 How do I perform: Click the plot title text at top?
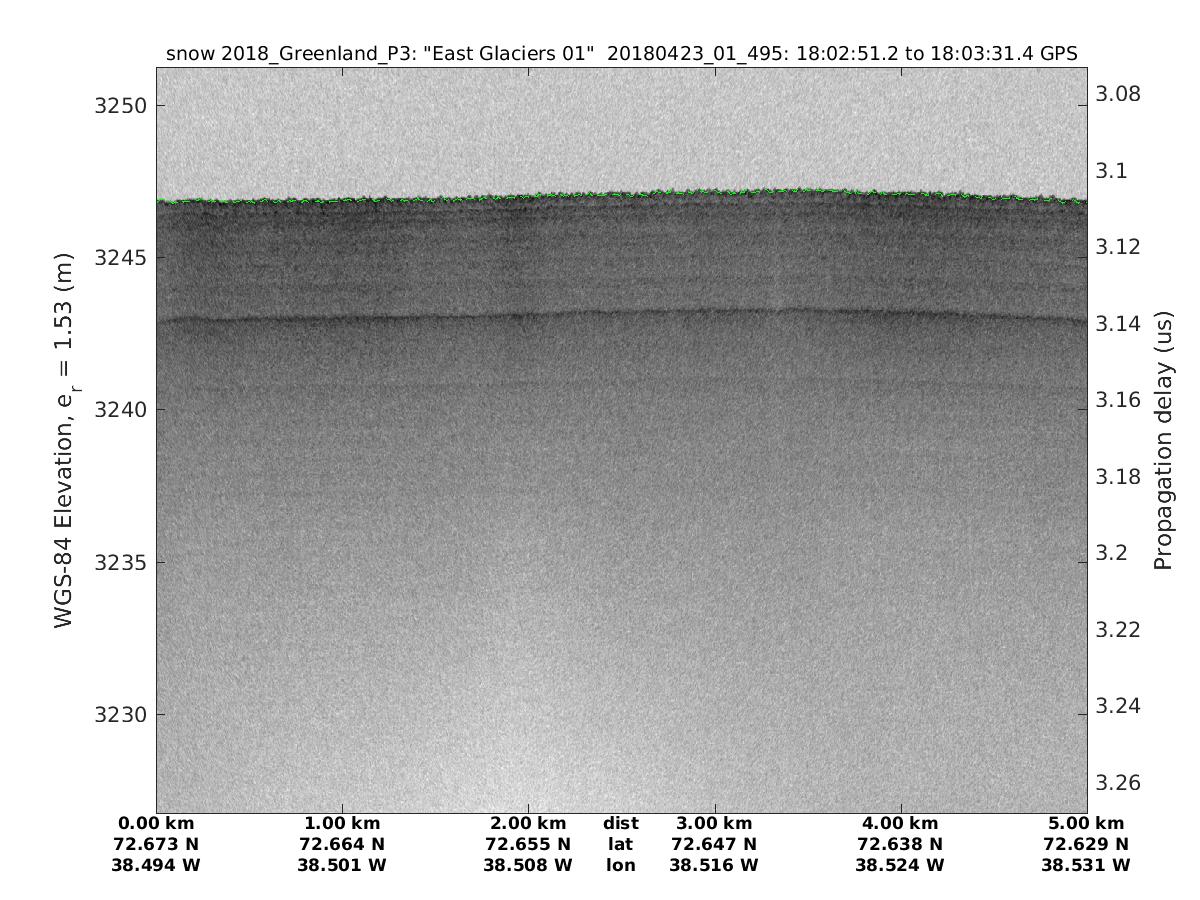click(621, 54)
